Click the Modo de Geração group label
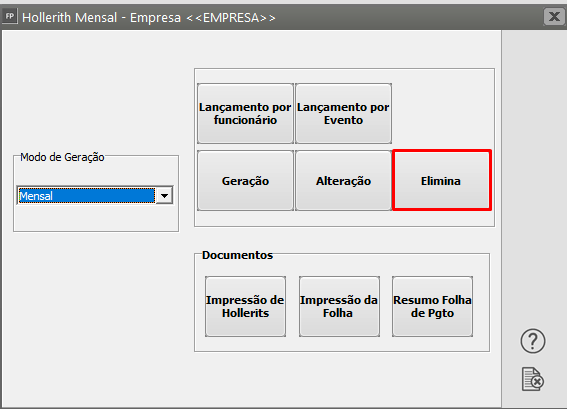Screen dimensions: 567x409 (x=62, y=157)
